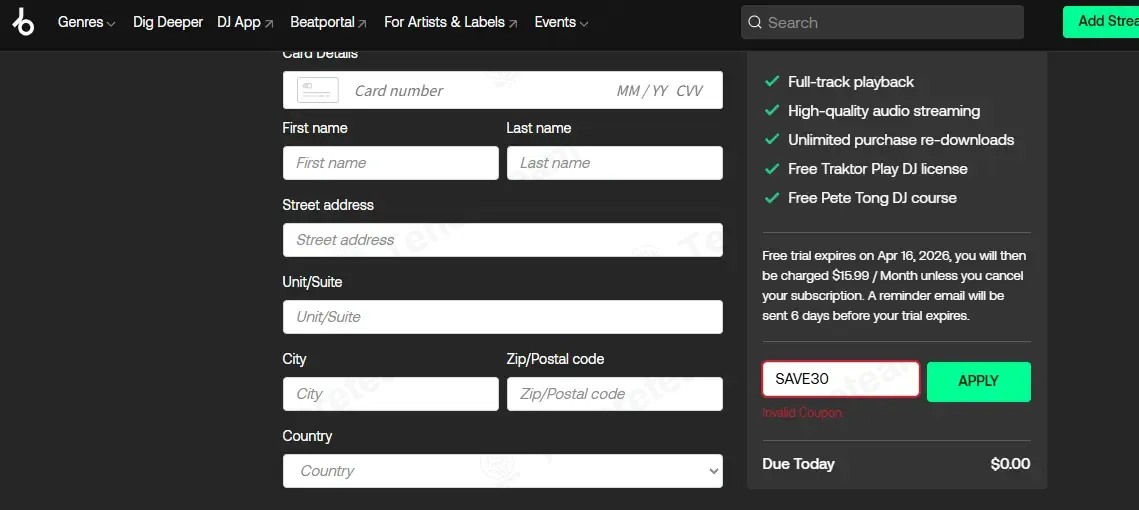
Task: Expand the Events menu
Action: click(561, 23)
